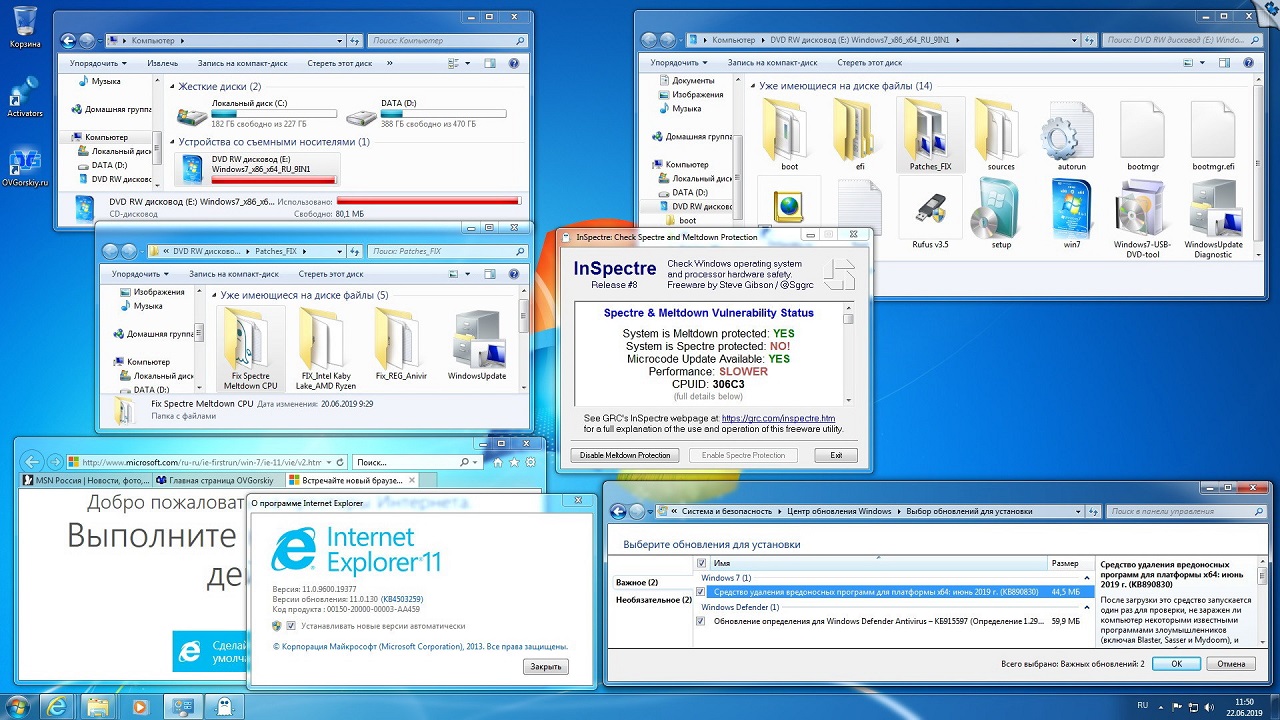Open the Rufus v3.5 file icon

[930, 211]
